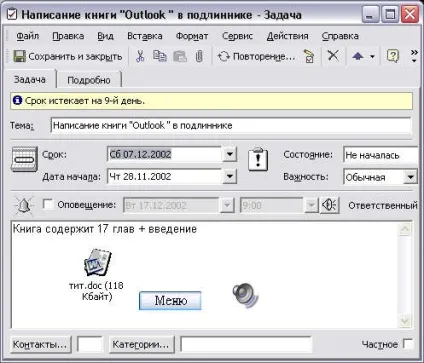Click the notes scrollbar up arrow

tap(405, 229)
